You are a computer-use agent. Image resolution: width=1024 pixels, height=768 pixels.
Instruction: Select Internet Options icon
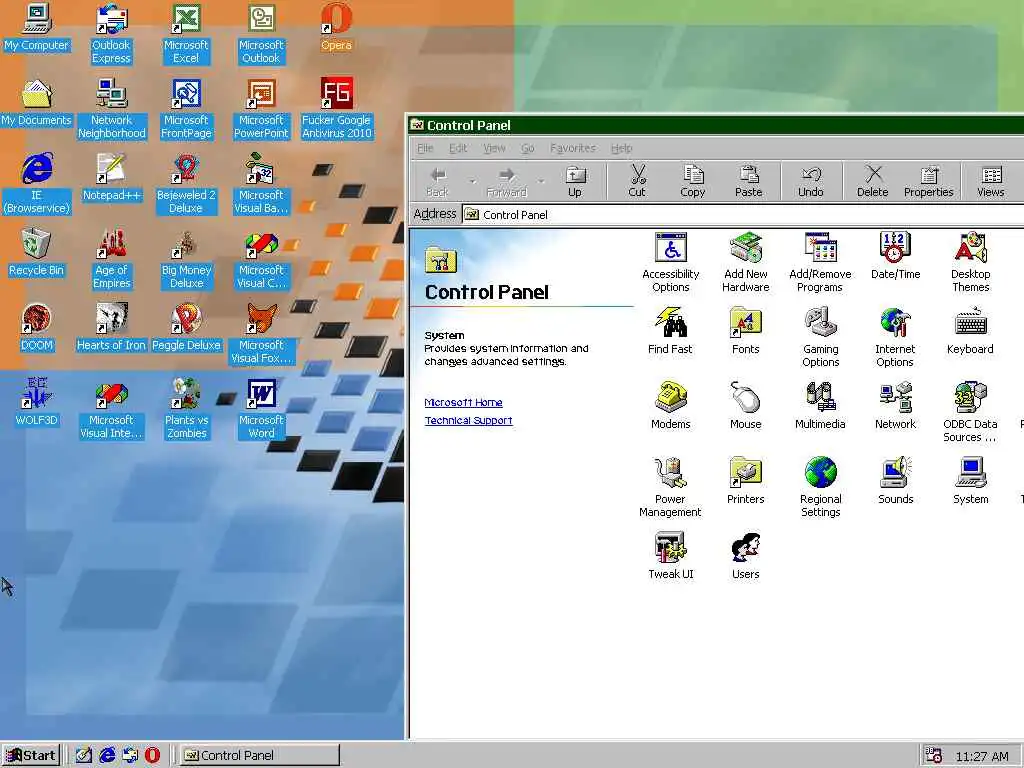click(x=895, y=337)
